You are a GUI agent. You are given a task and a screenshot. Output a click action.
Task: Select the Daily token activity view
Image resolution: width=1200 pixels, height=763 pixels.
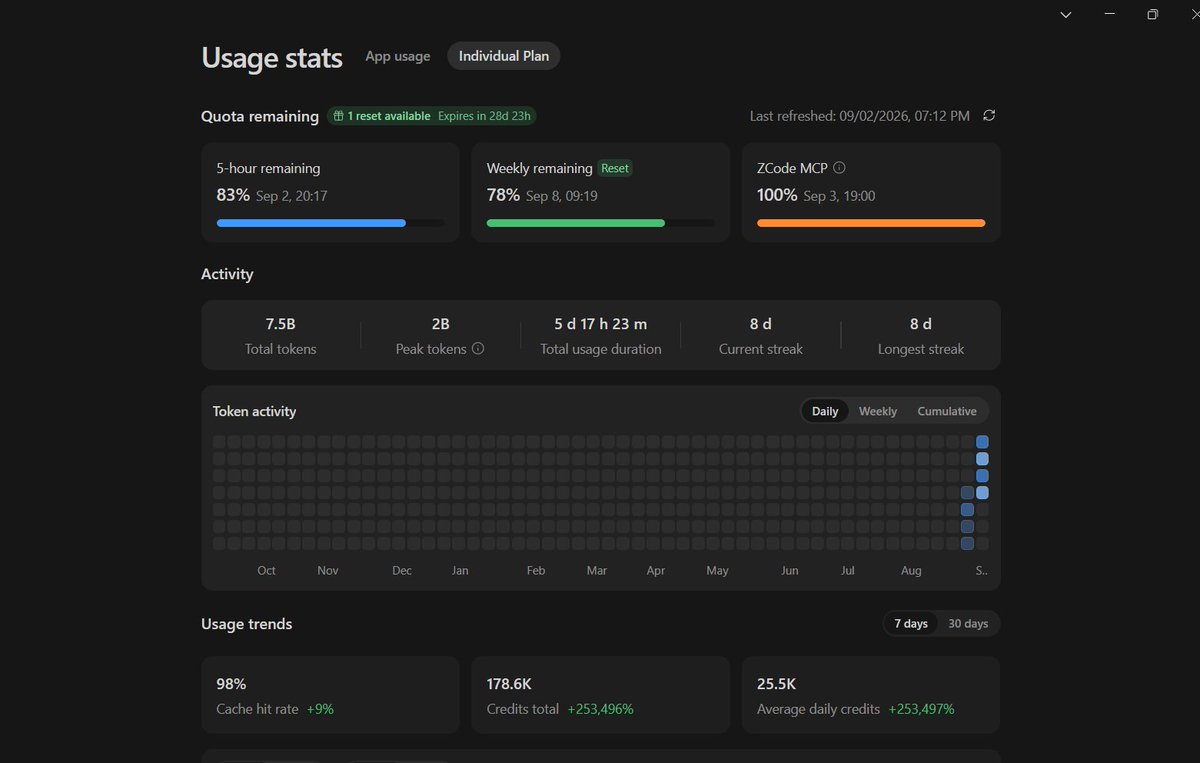(825, 411)
